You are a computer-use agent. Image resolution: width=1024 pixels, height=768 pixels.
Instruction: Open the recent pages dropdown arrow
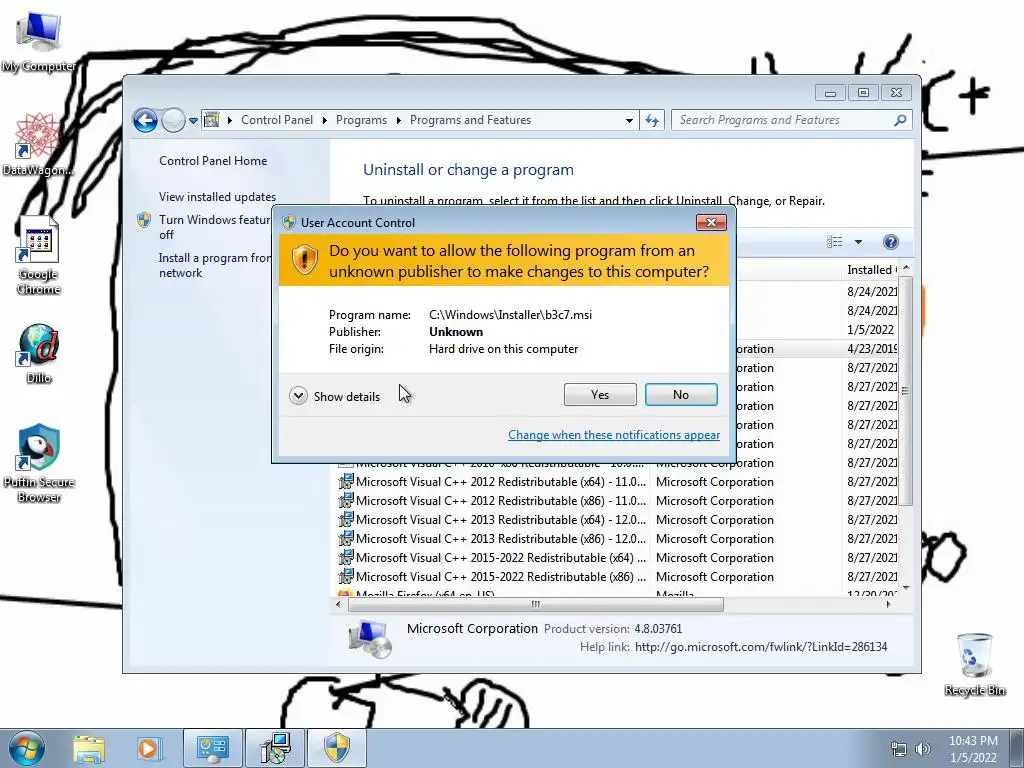(193, 121)
